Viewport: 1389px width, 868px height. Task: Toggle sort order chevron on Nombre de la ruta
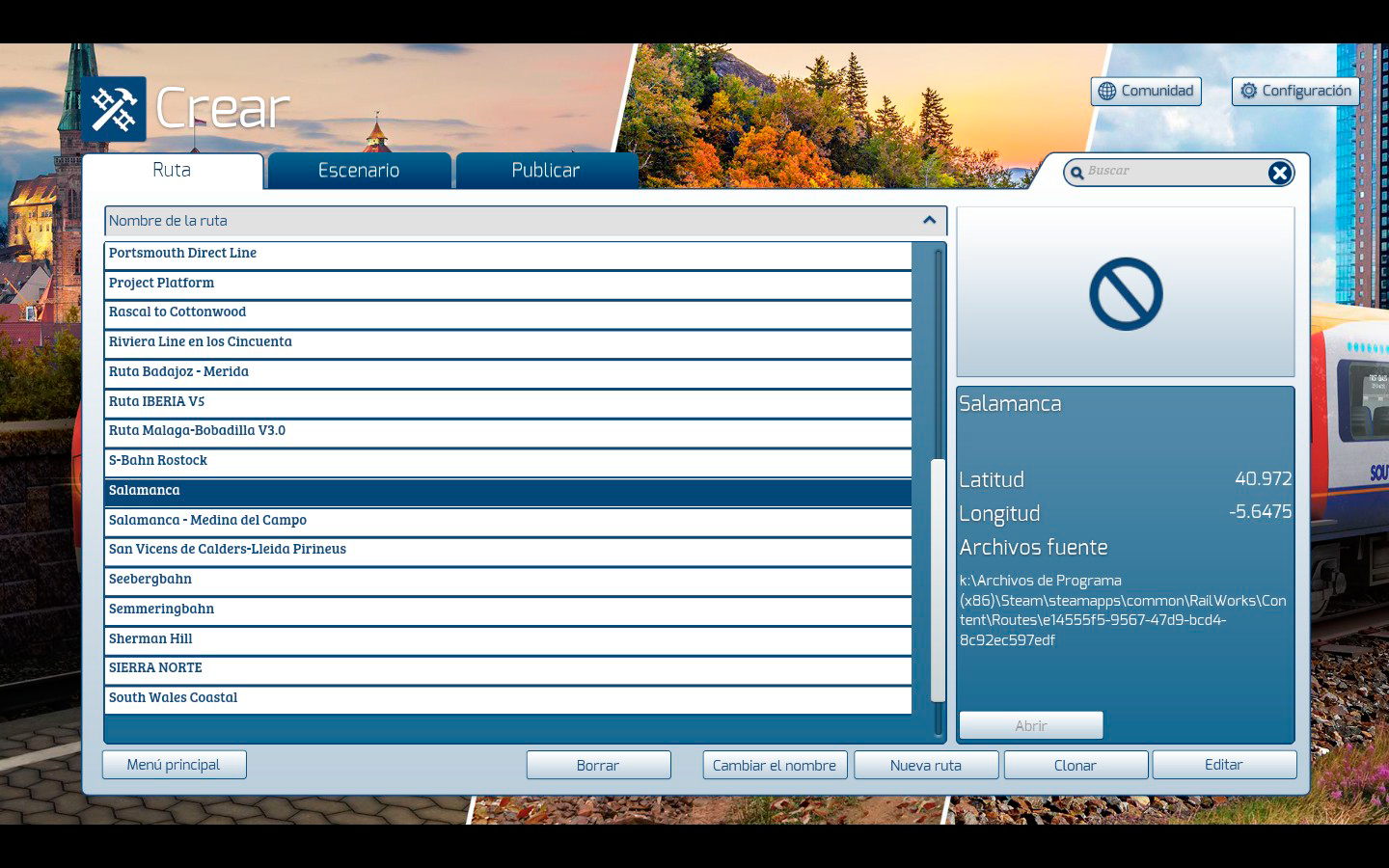coord(929,220)
